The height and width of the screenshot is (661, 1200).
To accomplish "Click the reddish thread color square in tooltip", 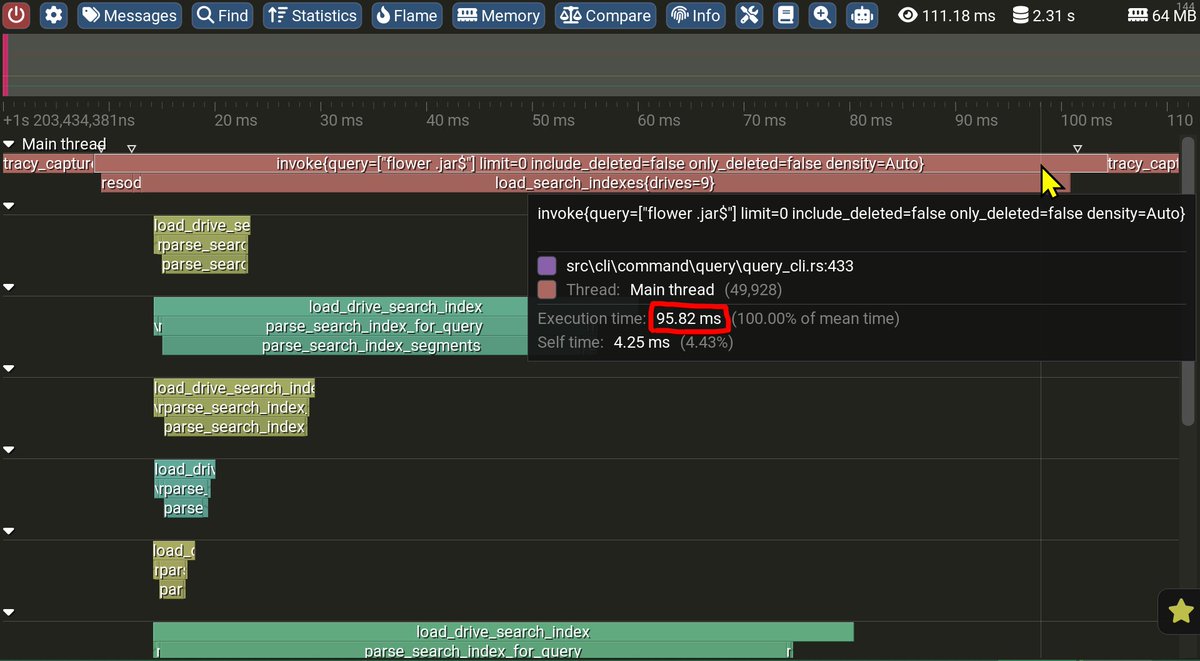I will [x=547, y=290].
